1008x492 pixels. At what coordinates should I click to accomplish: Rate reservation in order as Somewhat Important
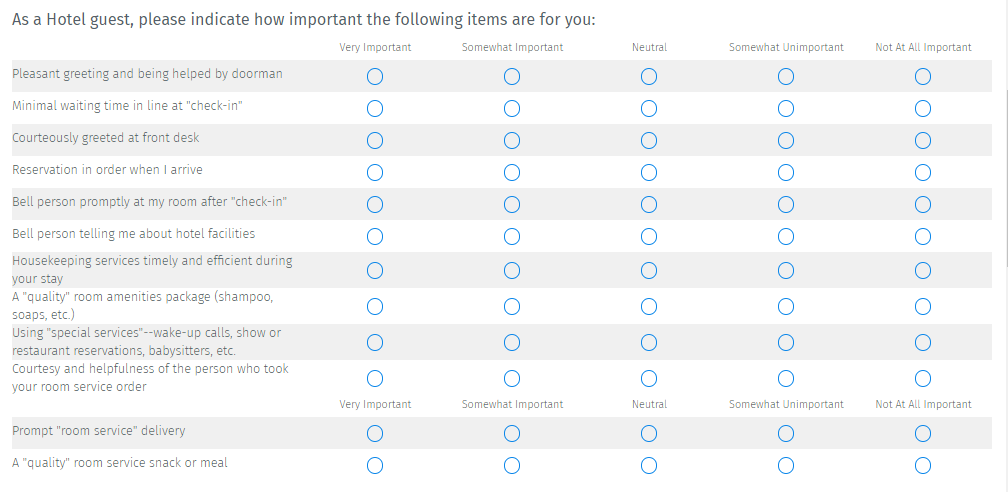(x=512, y=172)
